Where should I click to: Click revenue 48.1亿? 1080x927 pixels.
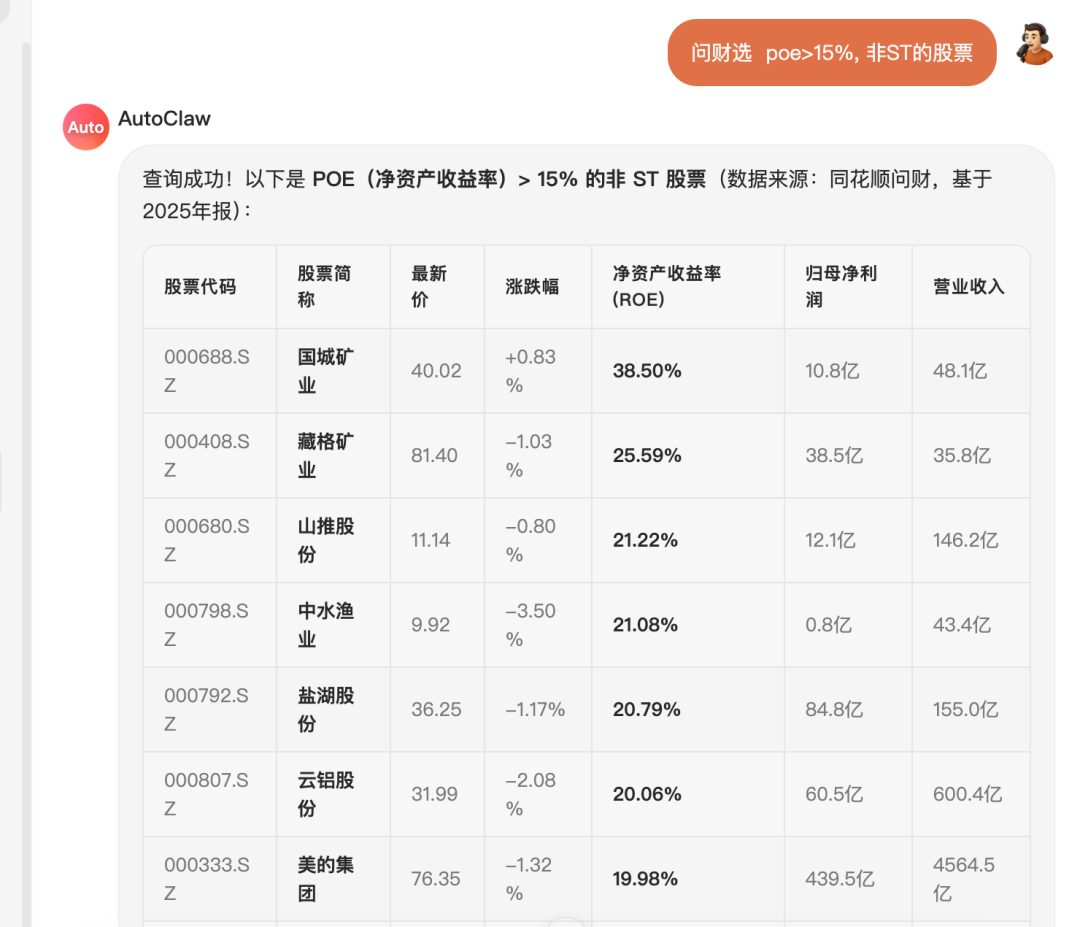tap(960, 371)
